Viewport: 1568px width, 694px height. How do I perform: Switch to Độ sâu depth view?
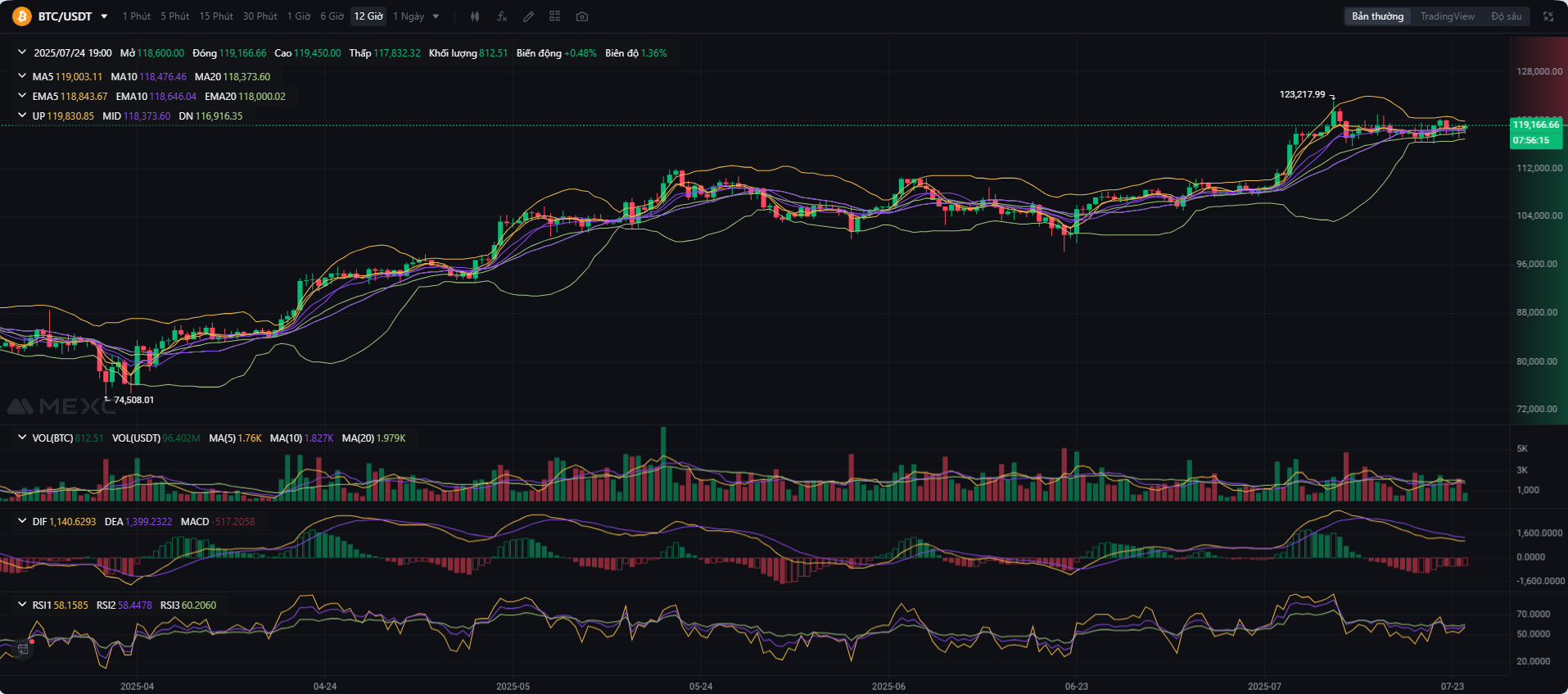point(1507,16)
